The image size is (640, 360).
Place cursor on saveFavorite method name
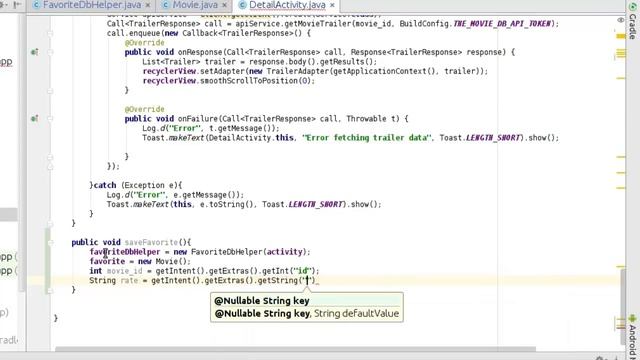[x=151, y=242]
